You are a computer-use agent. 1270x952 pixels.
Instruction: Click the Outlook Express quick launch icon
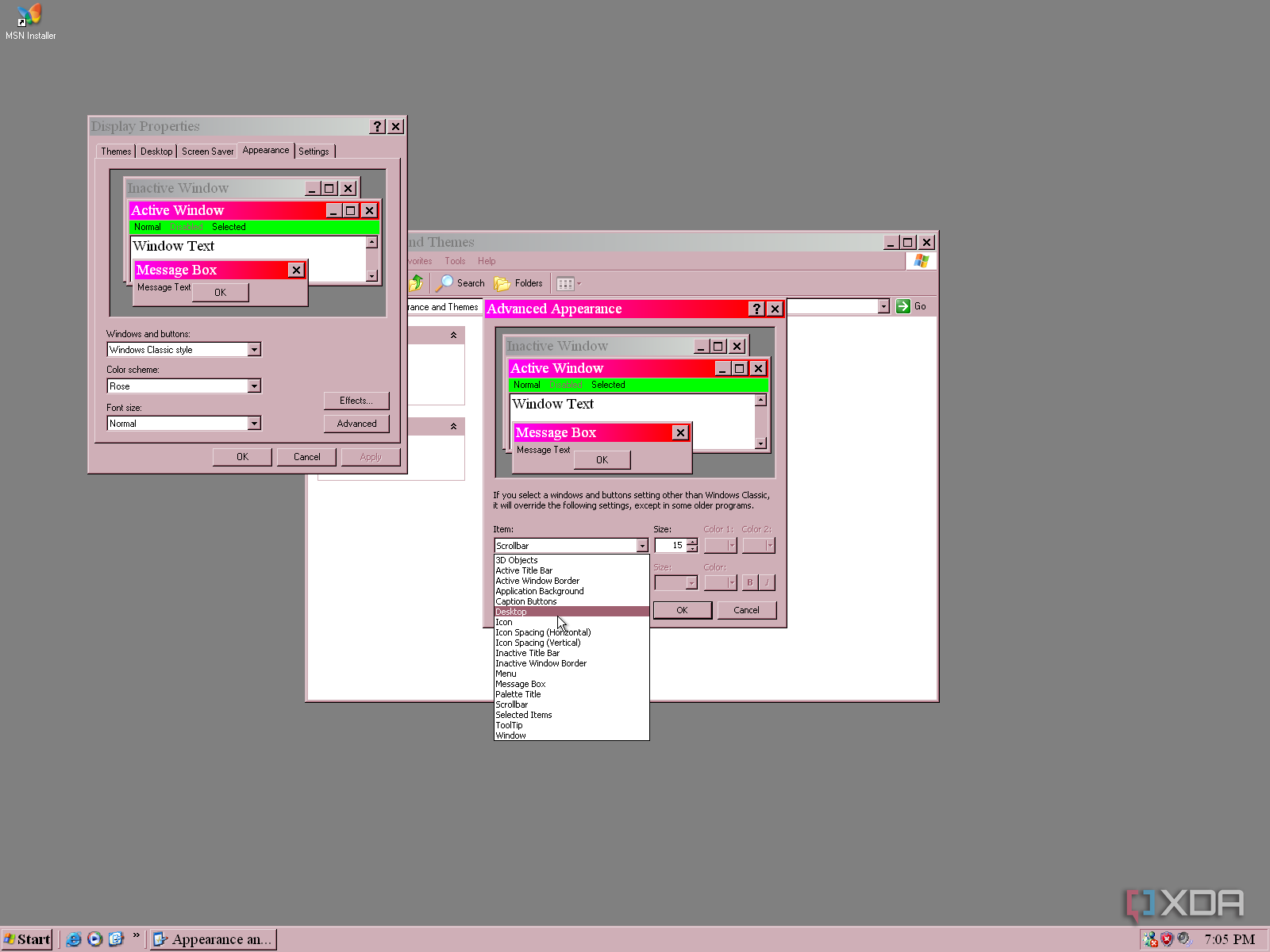tap(117, 939)
